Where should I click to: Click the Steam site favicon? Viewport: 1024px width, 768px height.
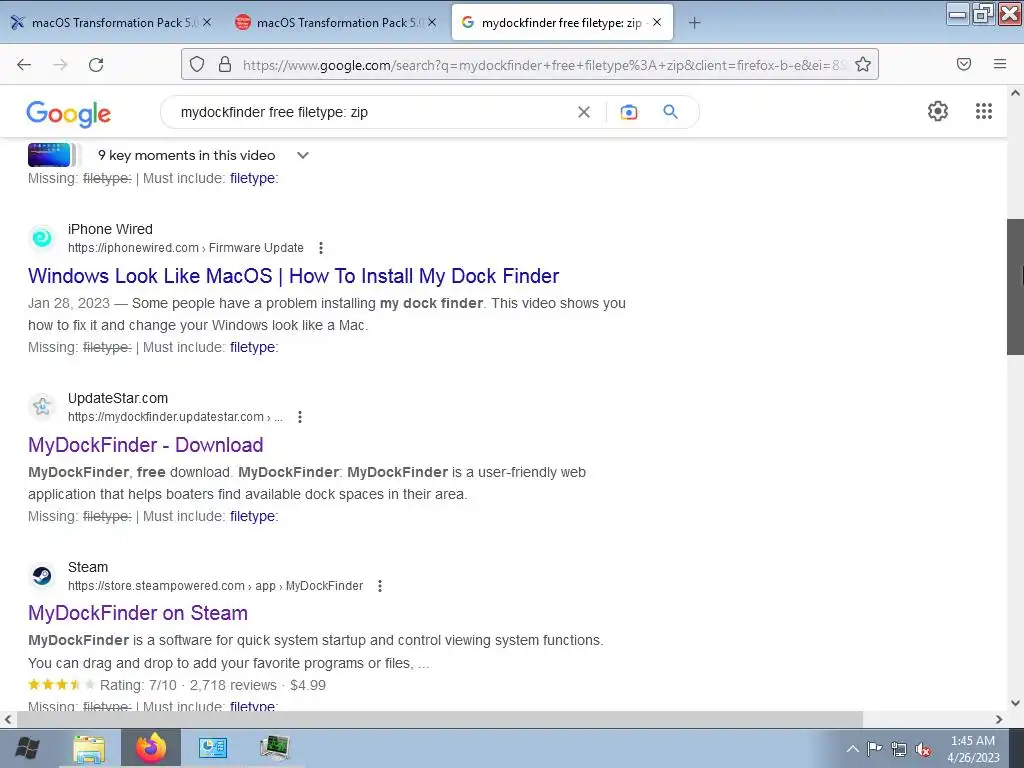coord(42,576)
